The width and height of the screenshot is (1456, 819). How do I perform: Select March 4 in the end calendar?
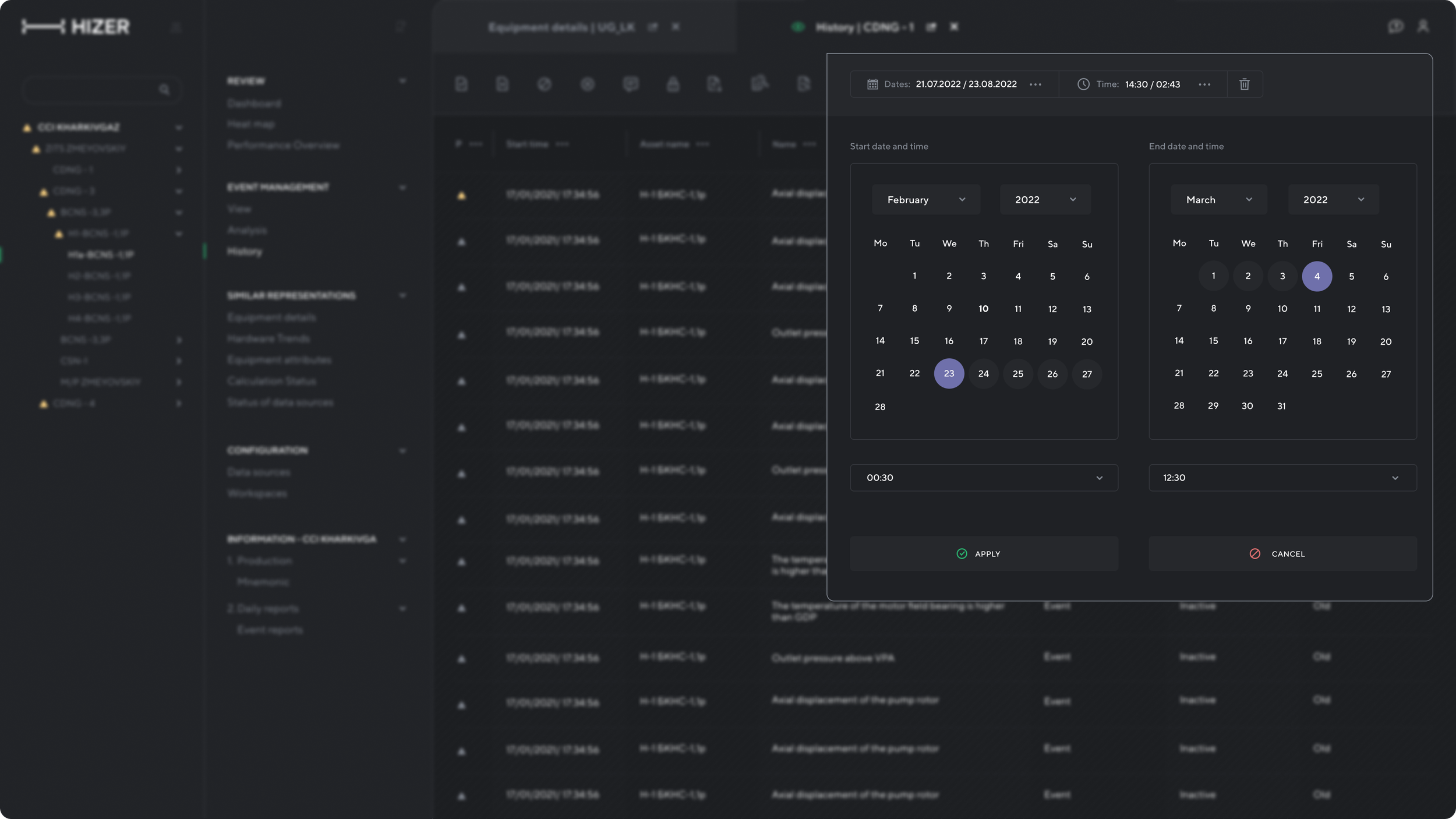point(1316,277)
